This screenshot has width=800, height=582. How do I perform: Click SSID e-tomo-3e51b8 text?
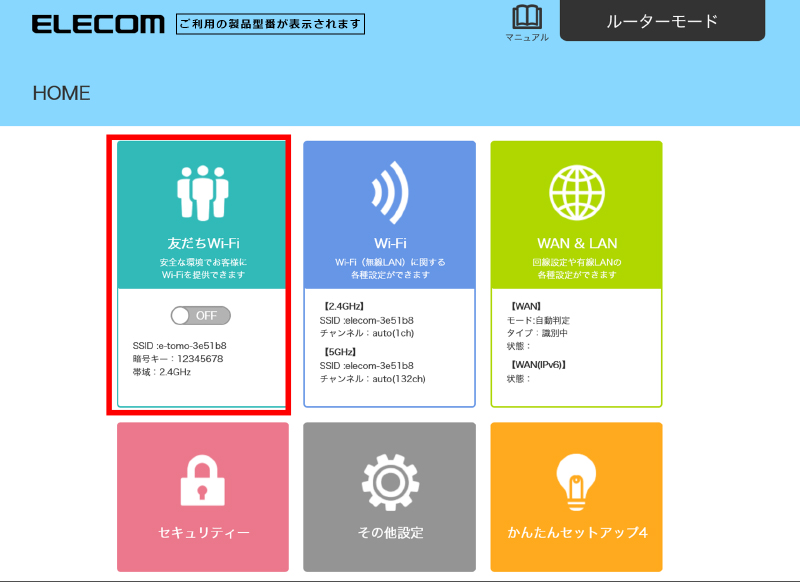[180, 346]
